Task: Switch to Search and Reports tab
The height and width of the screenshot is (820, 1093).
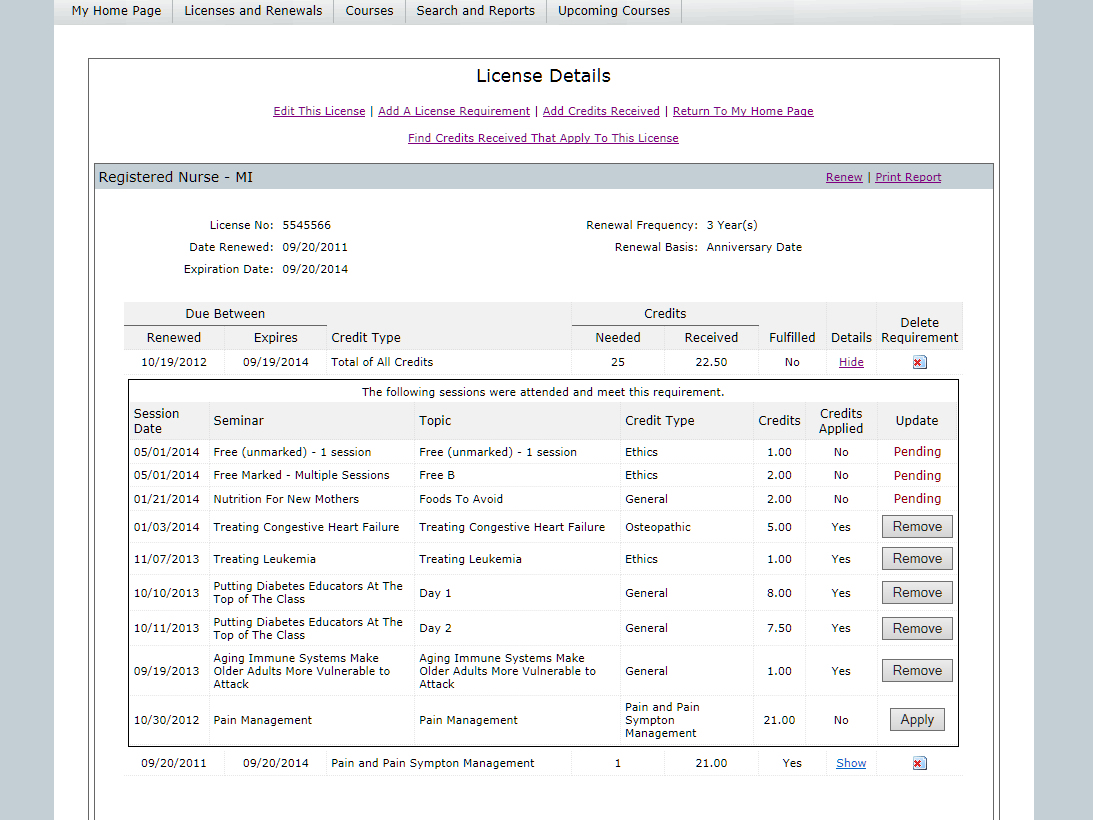Action: tap(475, 11)
